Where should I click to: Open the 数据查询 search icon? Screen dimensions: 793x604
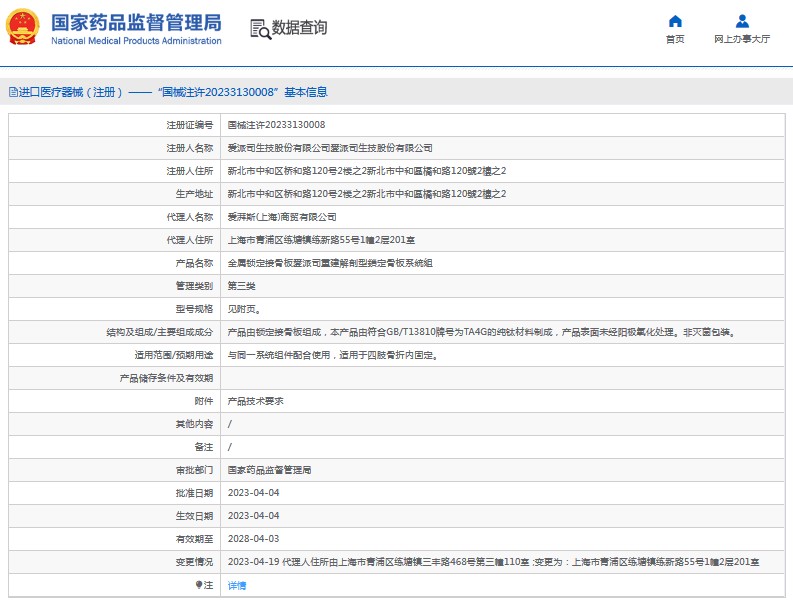coord(260,29)
